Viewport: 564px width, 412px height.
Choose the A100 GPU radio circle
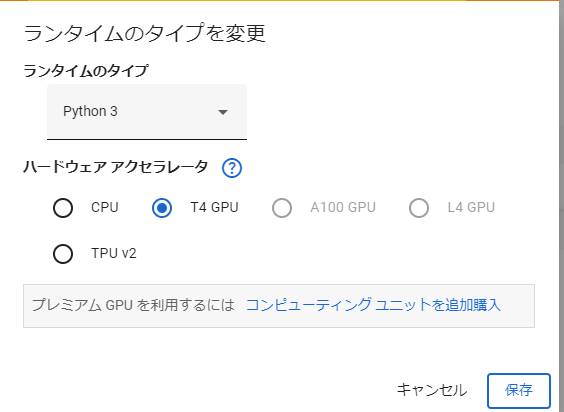coord(282,208)
